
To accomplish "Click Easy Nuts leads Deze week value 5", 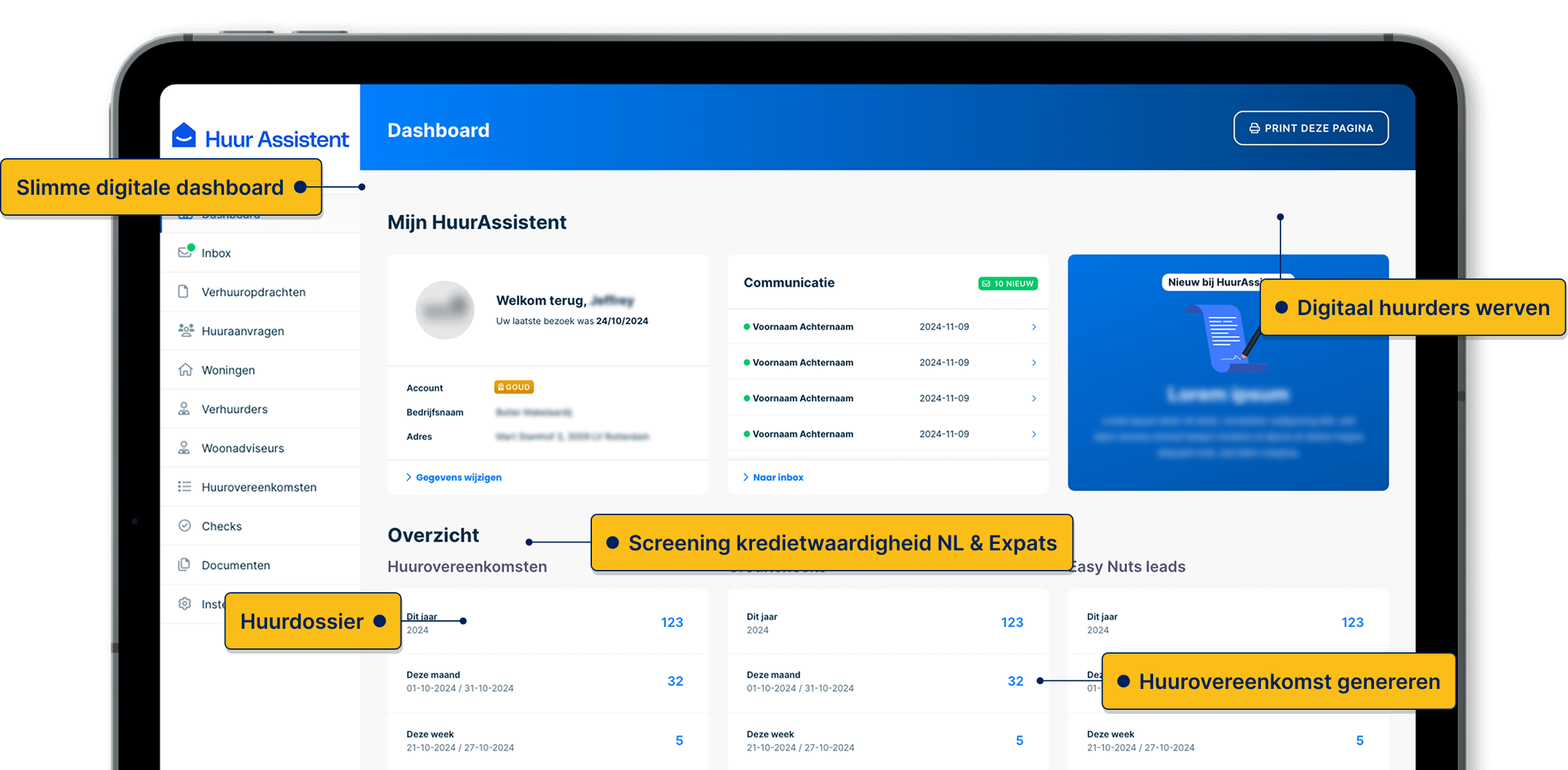I will (1360, 741).
